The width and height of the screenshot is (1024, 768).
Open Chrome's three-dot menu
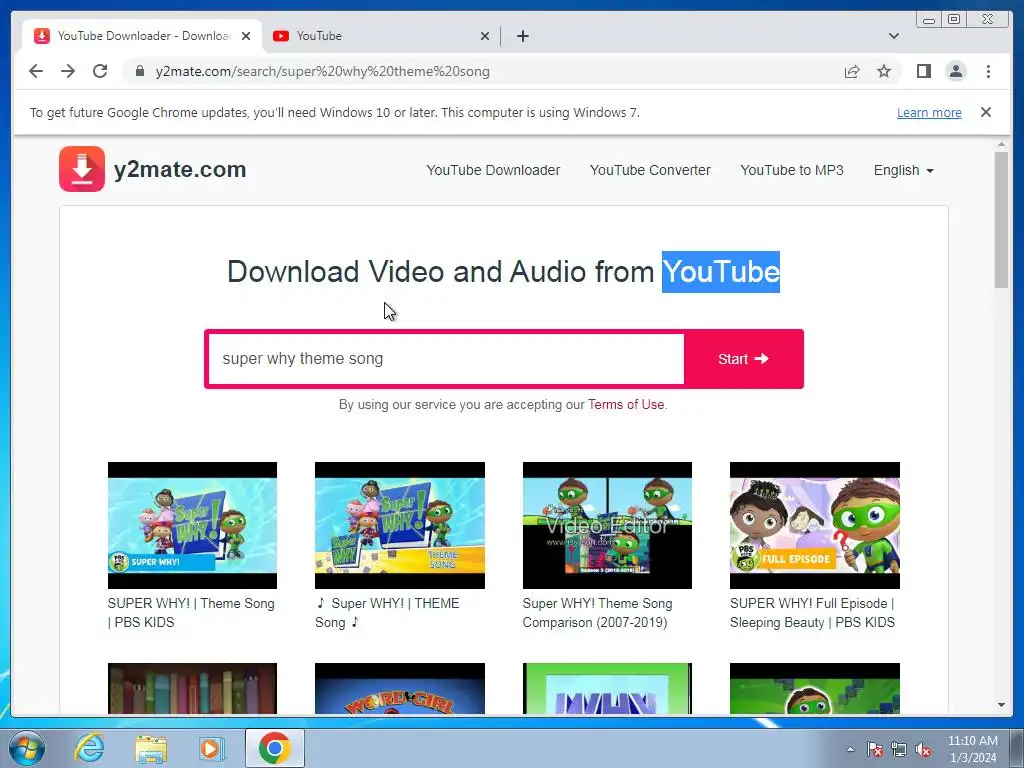tap(988, 71)
